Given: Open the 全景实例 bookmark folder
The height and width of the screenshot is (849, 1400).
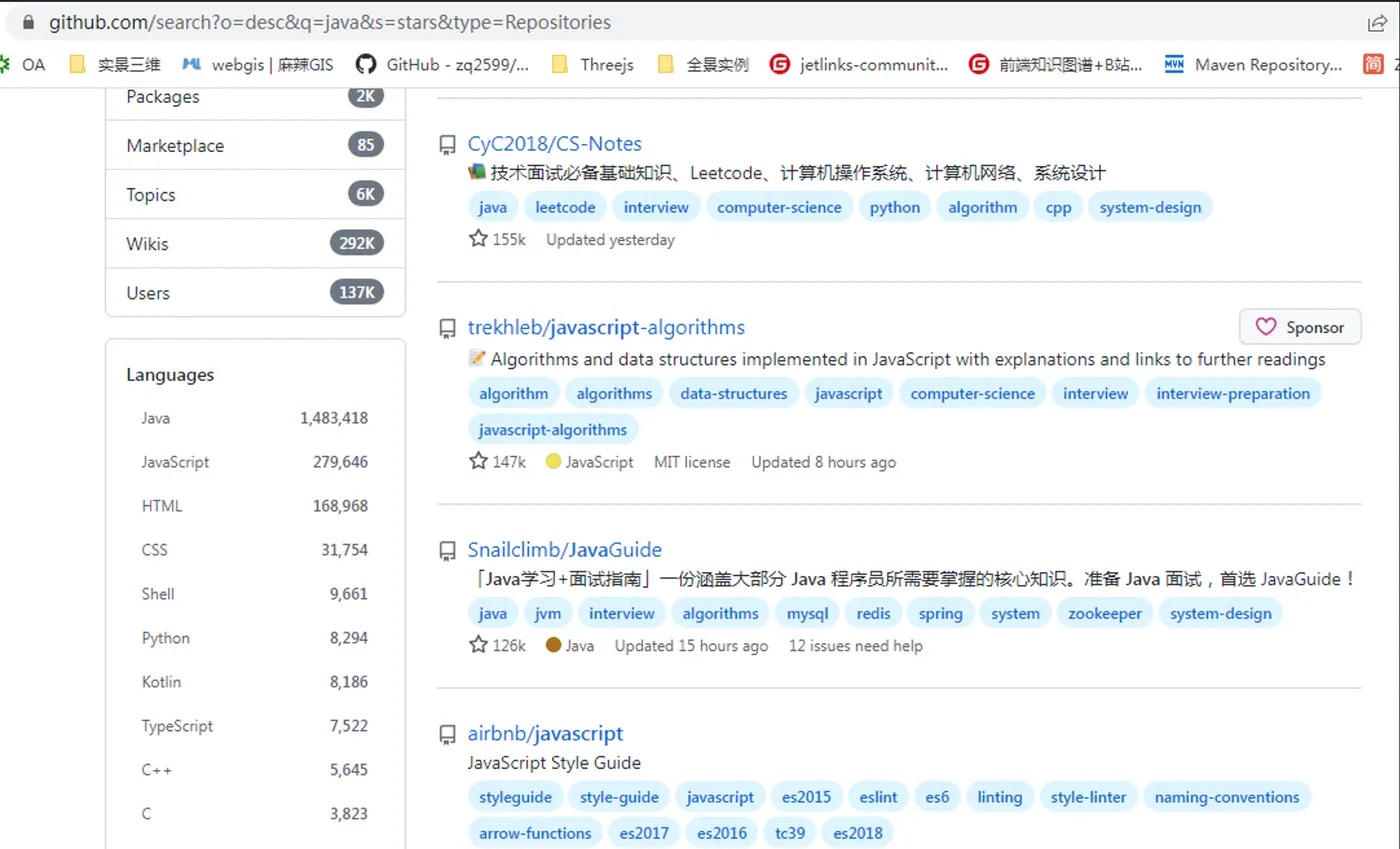Looking at the screenshot, I should (703, 65).
